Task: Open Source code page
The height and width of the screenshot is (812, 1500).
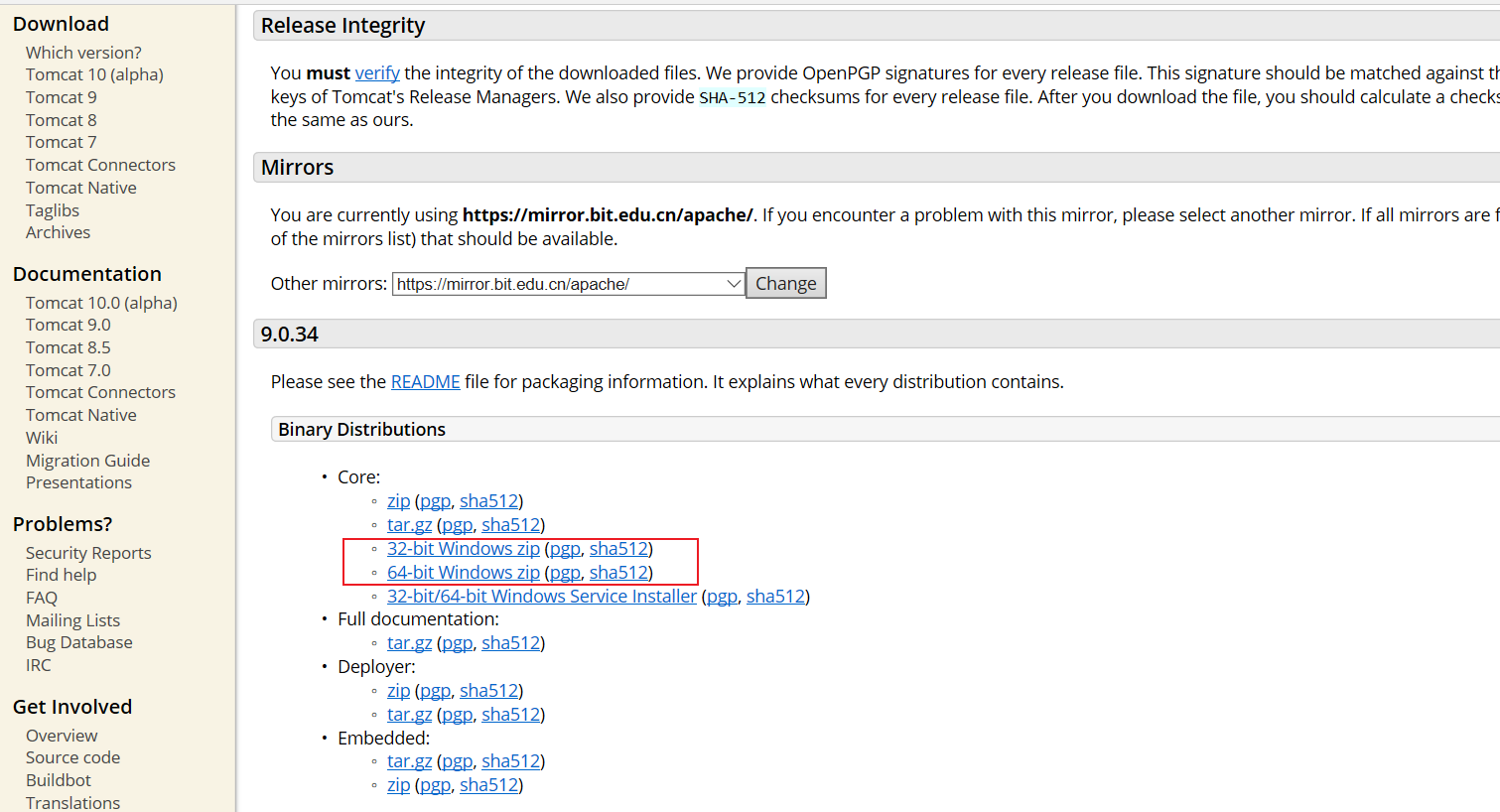Action: click(72, 757)
